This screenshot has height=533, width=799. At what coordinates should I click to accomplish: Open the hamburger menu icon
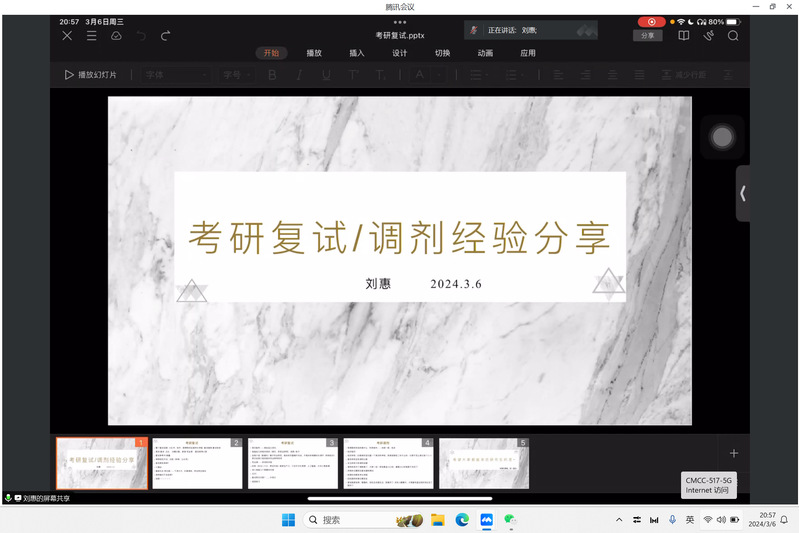tap(91, 36)
